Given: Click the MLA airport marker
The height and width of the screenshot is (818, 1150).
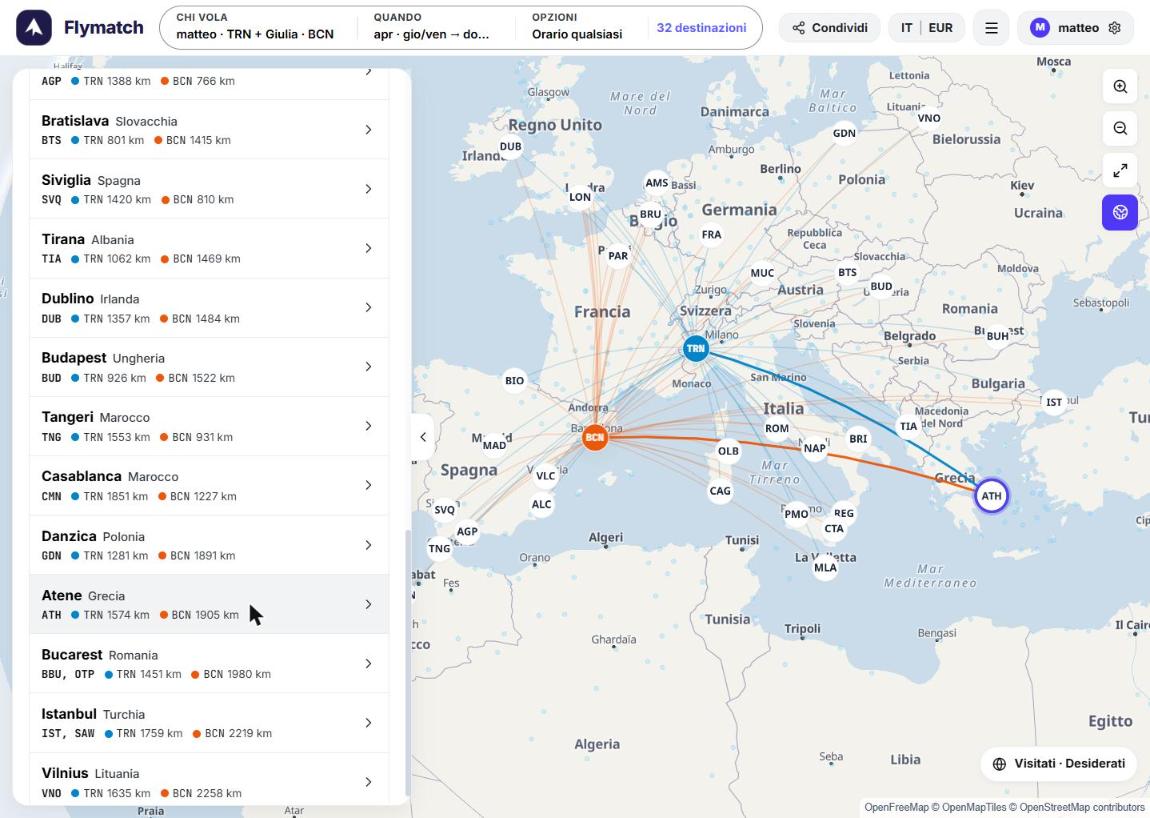Looking at the screenshot, I should tap(825, 567).
